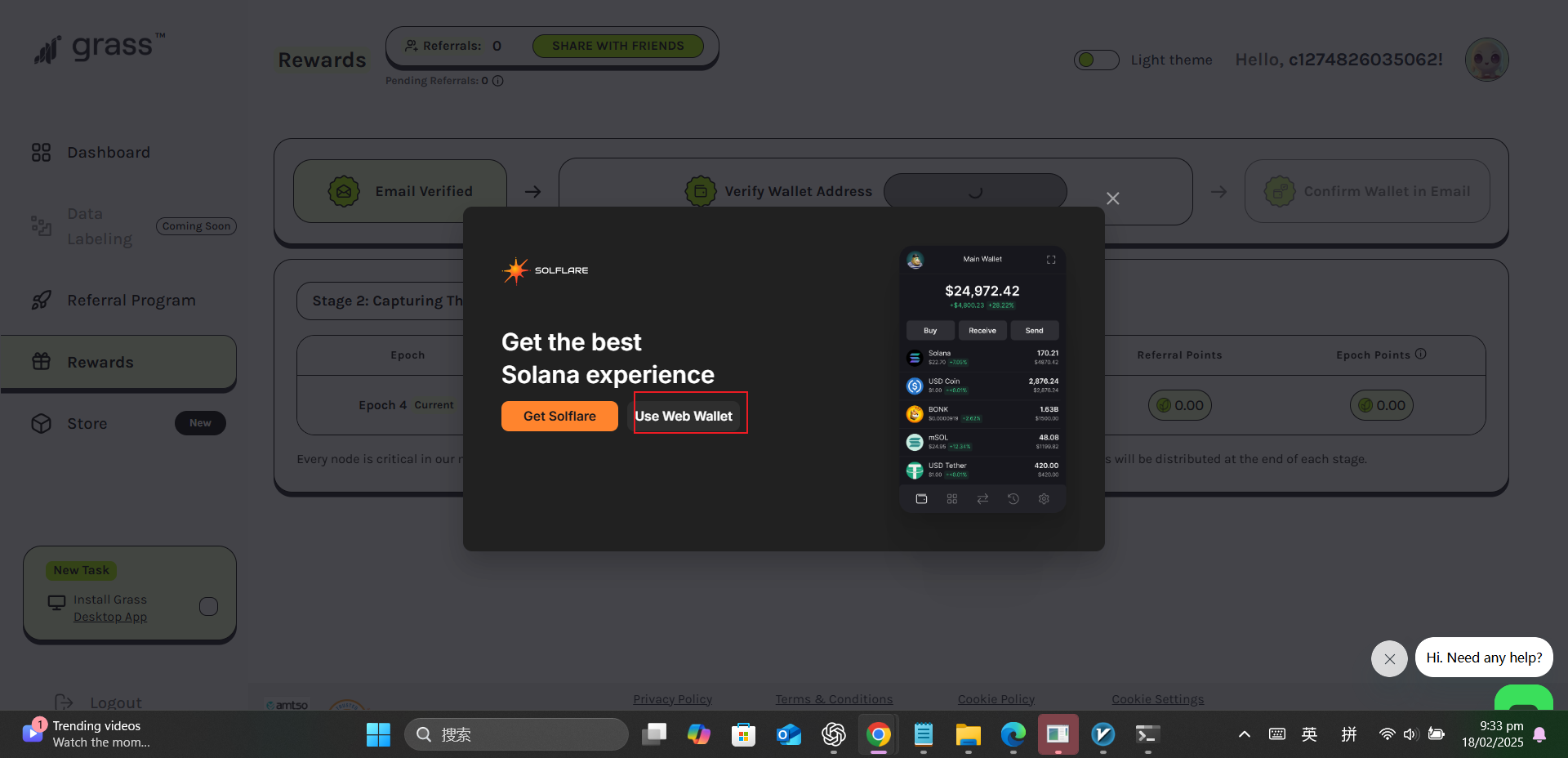Open Cookie Settings link

(x=1157, y=699)
